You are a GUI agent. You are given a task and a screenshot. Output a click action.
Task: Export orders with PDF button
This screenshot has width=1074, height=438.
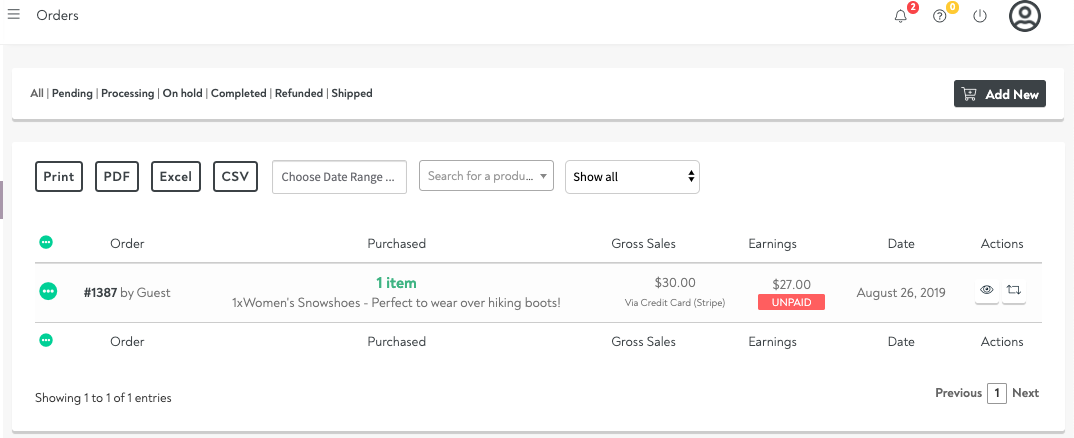pyautogui.click(x=117, y=176)
